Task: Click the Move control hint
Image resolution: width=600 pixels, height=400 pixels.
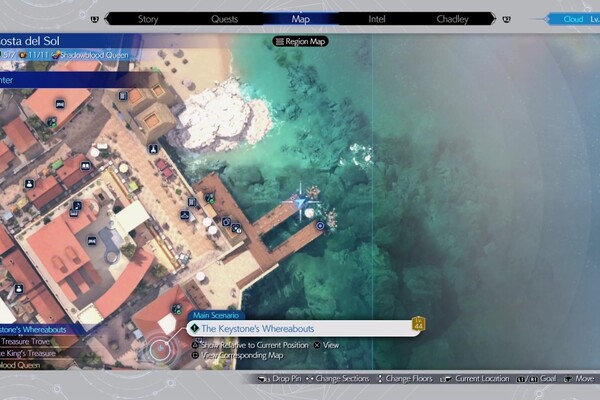Action: 579,379
